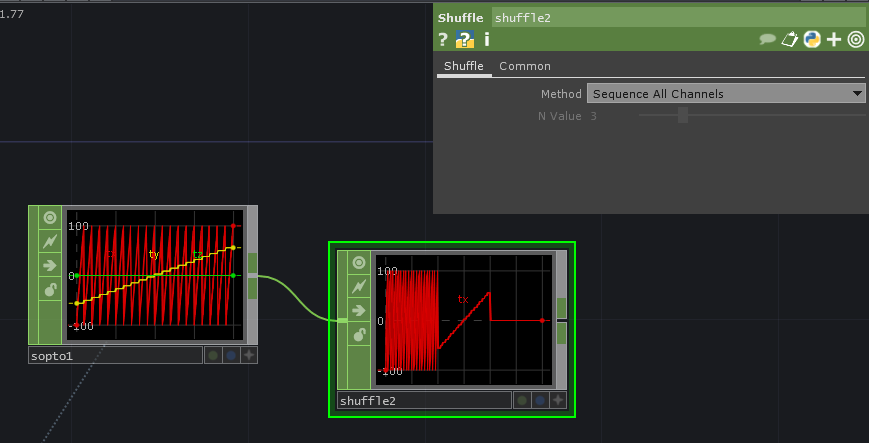
Task: Open the Method dropdown
Action: click(x=725, y=94)
